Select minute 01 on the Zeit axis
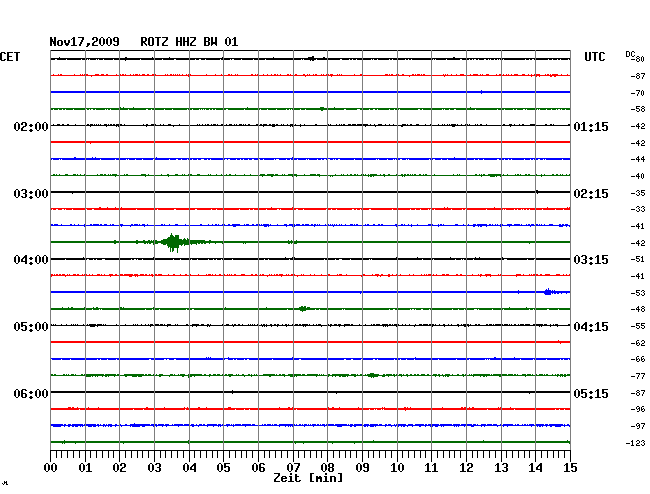The image size is (650, 494). (x=85, y=467)
